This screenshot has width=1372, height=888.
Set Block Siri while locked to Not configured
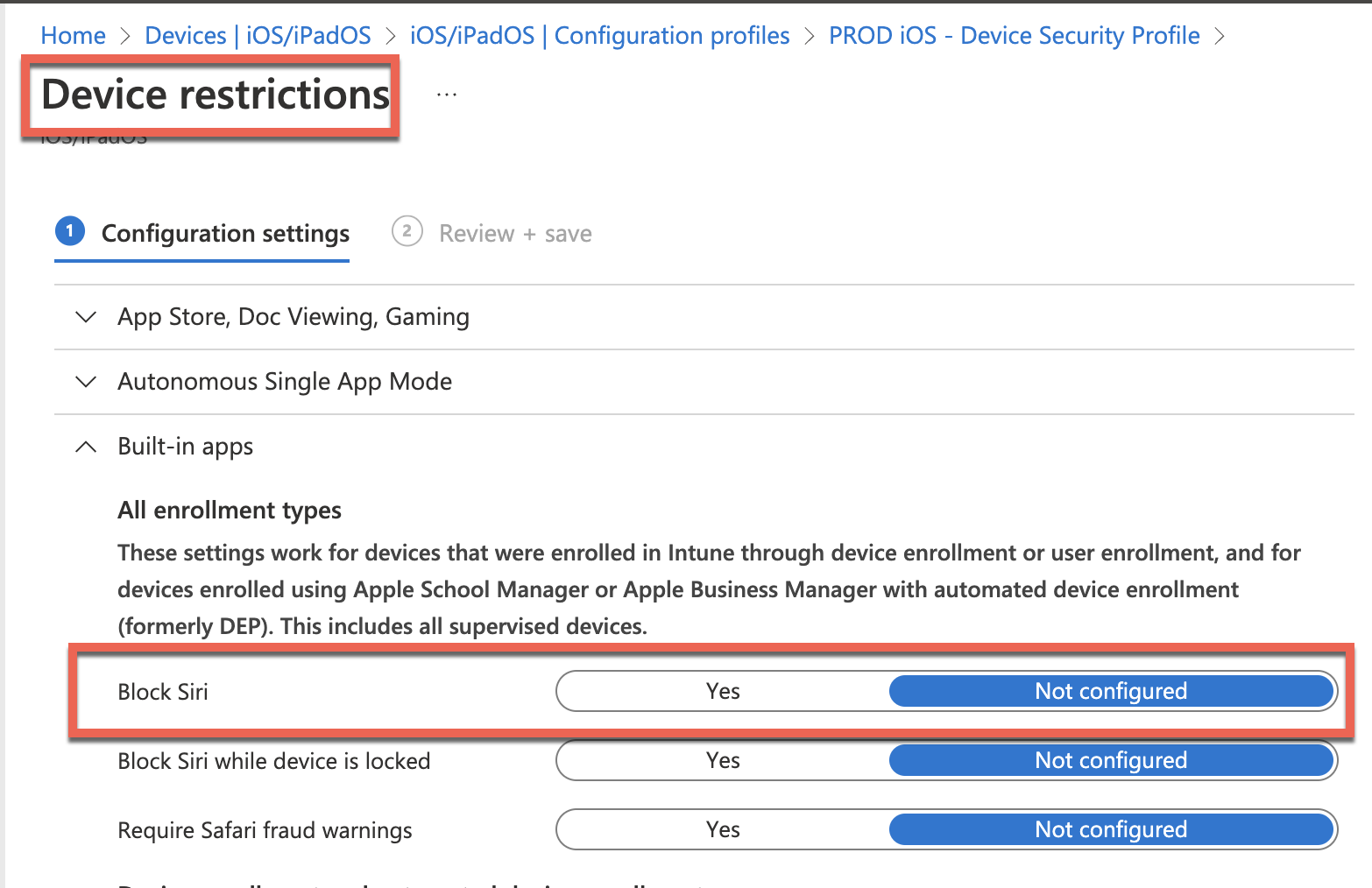[x=1110, y=760]
